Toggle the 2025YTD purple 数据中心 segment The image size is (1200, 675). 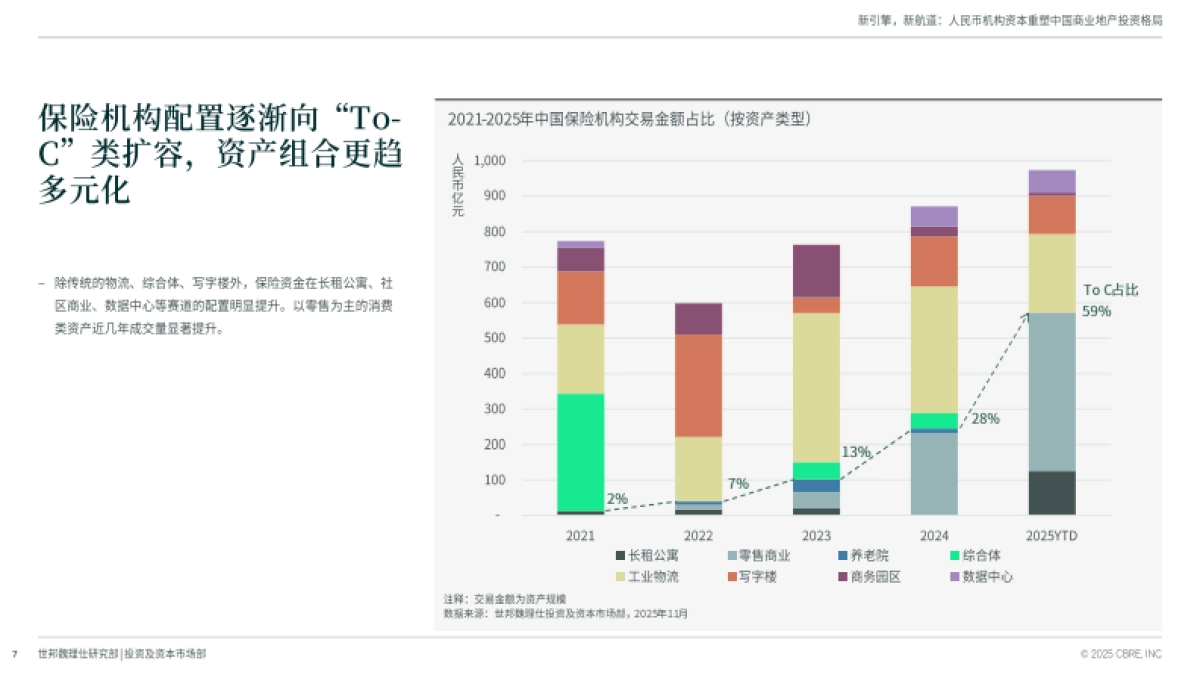(x=1050, y=180)
